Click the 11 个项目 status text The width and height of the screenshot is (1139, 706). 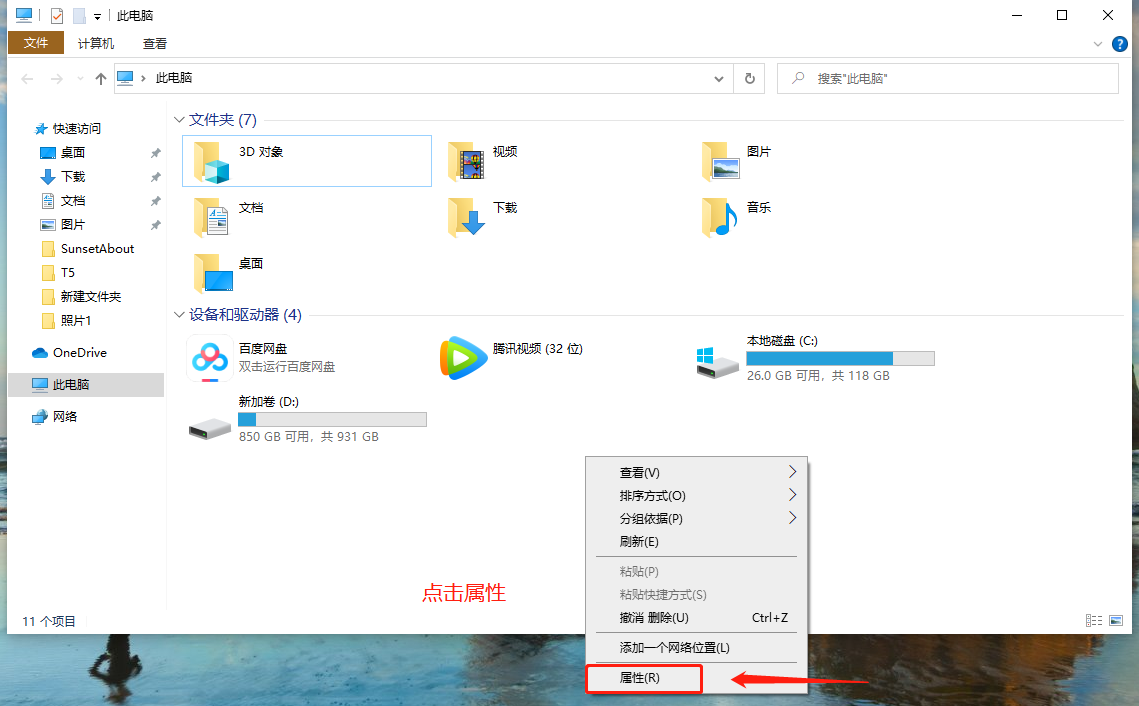tap(49, 621)
